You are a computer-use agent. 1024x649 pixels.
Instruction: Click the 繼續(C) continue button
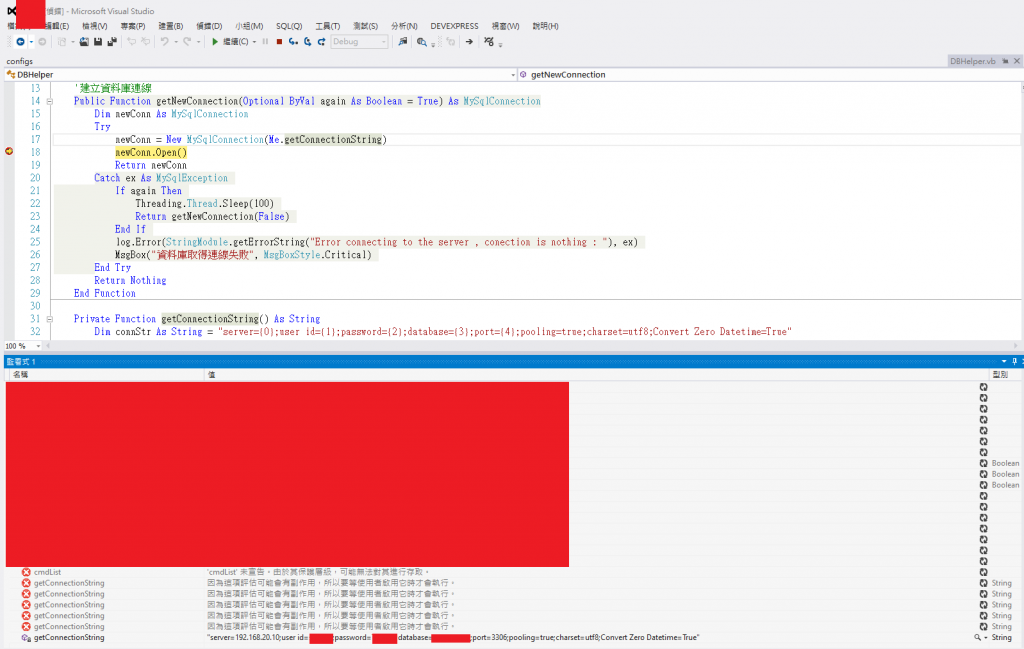230,42
